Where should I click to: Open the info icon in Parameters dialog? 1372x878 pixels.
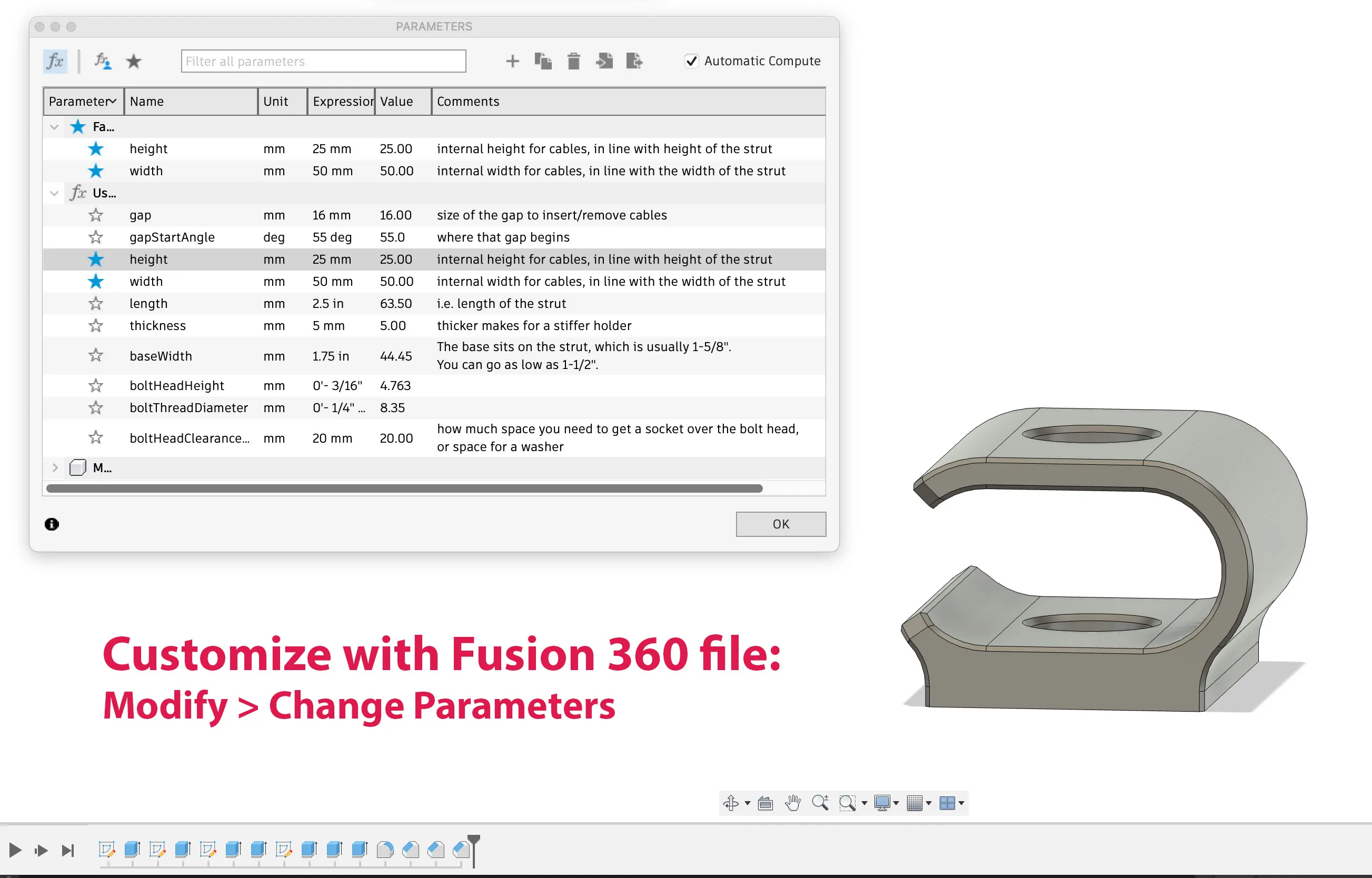52,524
